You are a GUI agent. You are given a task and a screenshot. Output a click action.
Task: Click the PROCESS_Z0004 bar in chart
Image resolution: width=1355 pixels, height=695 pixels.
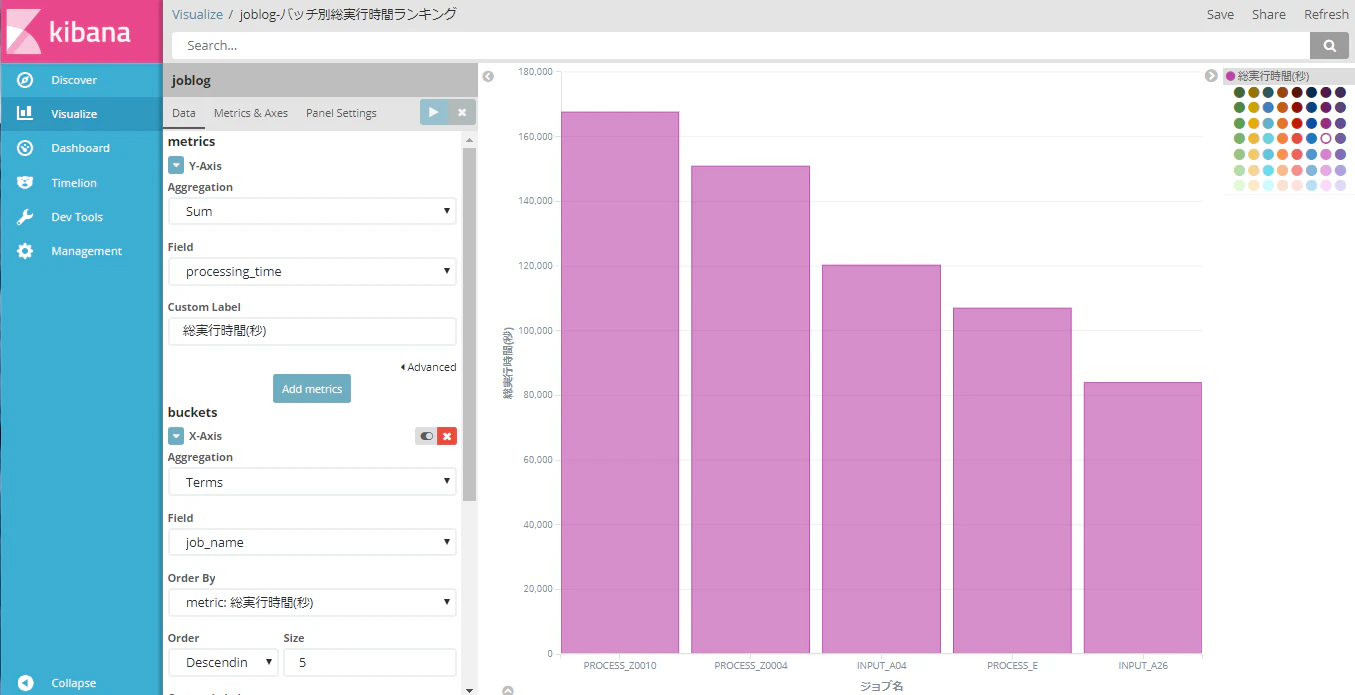coord(751,410)
